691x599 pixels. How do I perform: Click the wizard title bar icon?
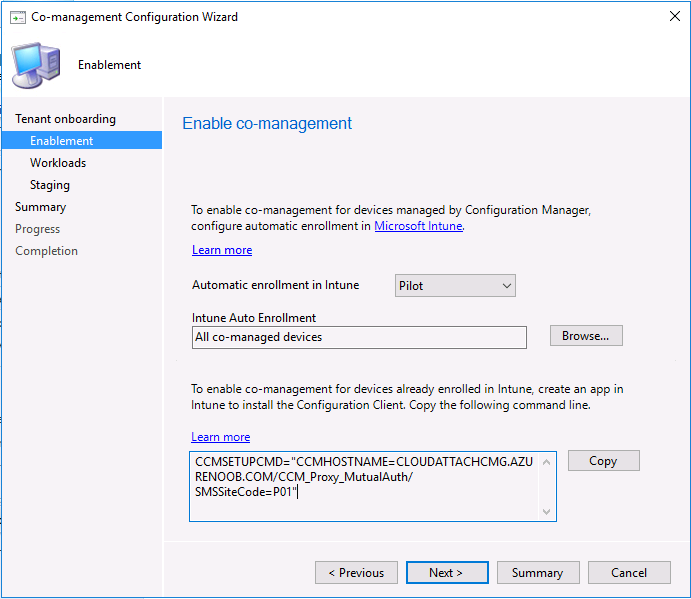click(x=18, y=18)
